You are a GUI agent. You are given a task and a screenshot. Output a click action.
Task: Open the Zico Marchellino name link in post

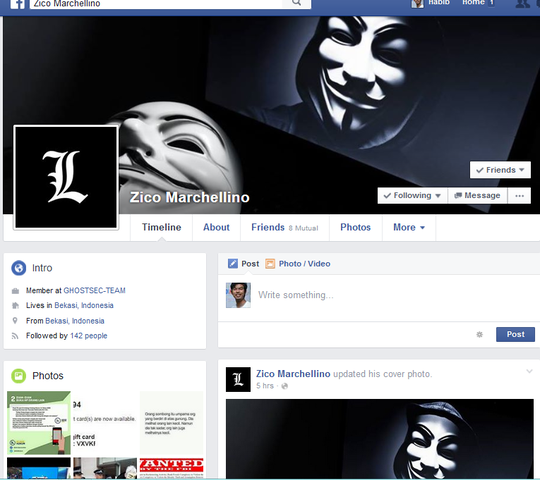[x=293, y=374]
